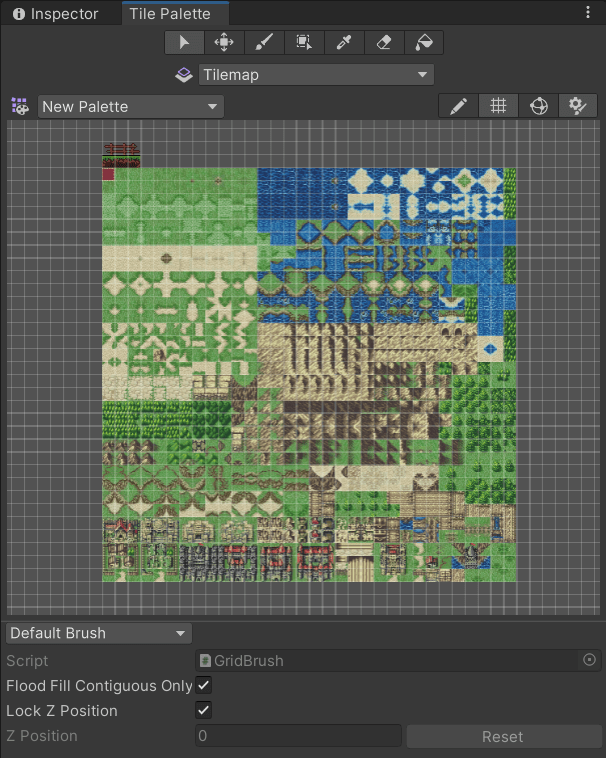Open the three-dot panel options menu

tap(588, 13)
